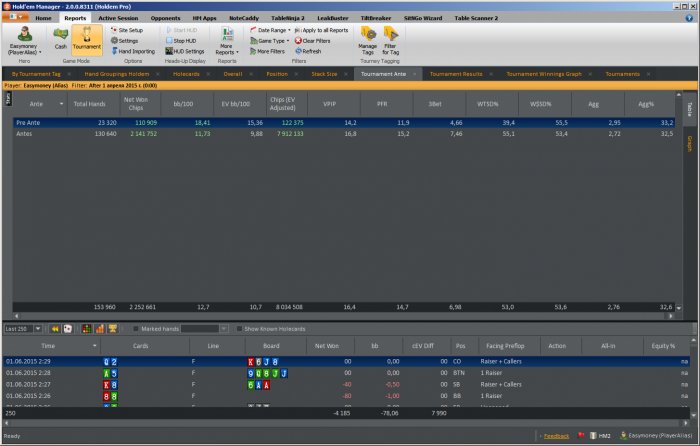The image size is (700, 446).
Task: Click the trophy icon in hands toolbar
Action: click(112, 329)
